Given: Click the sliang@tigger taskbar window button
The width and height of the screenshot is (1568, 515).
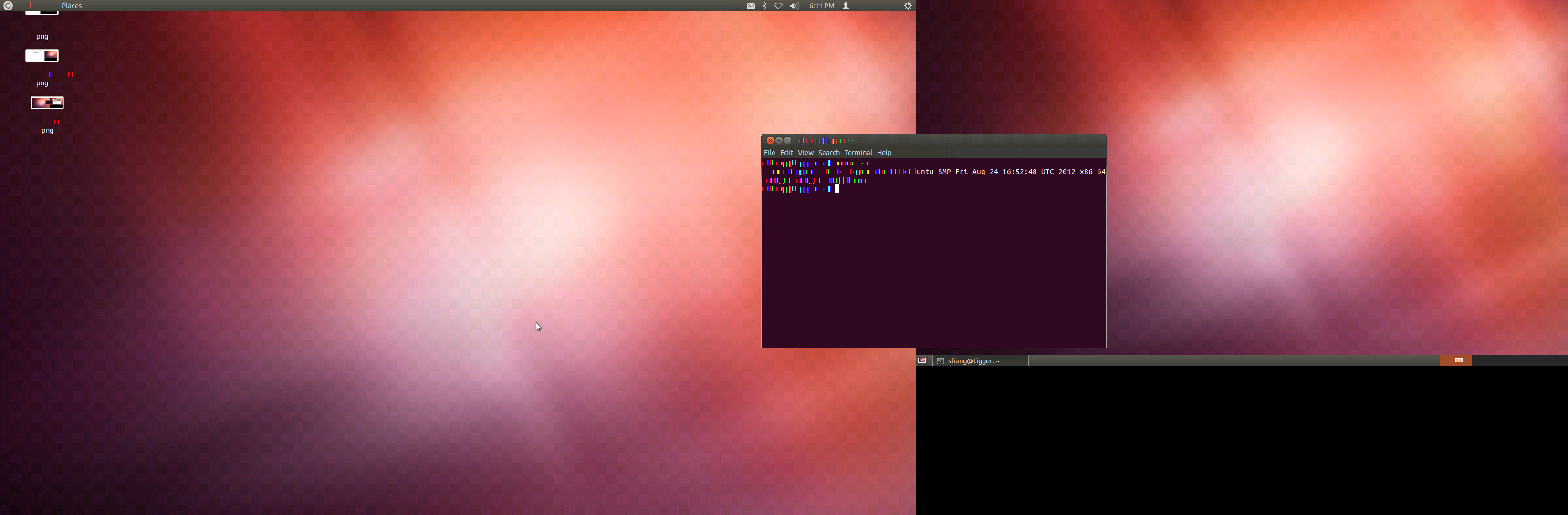Looking at the screenshot, I should pos(980,361).
